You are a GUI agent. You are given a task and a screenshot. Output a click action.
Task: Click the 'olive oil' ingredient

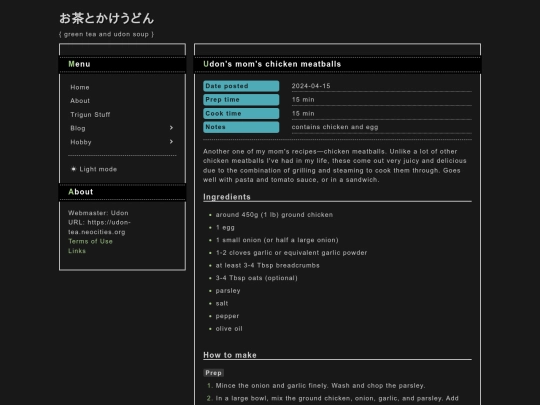[x=229, y=329]
